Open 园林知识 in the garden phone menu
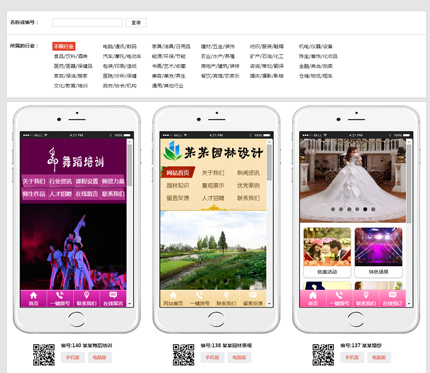Image resolution: width=430 pixels, height=373 pixels. [x=178, y=185]
